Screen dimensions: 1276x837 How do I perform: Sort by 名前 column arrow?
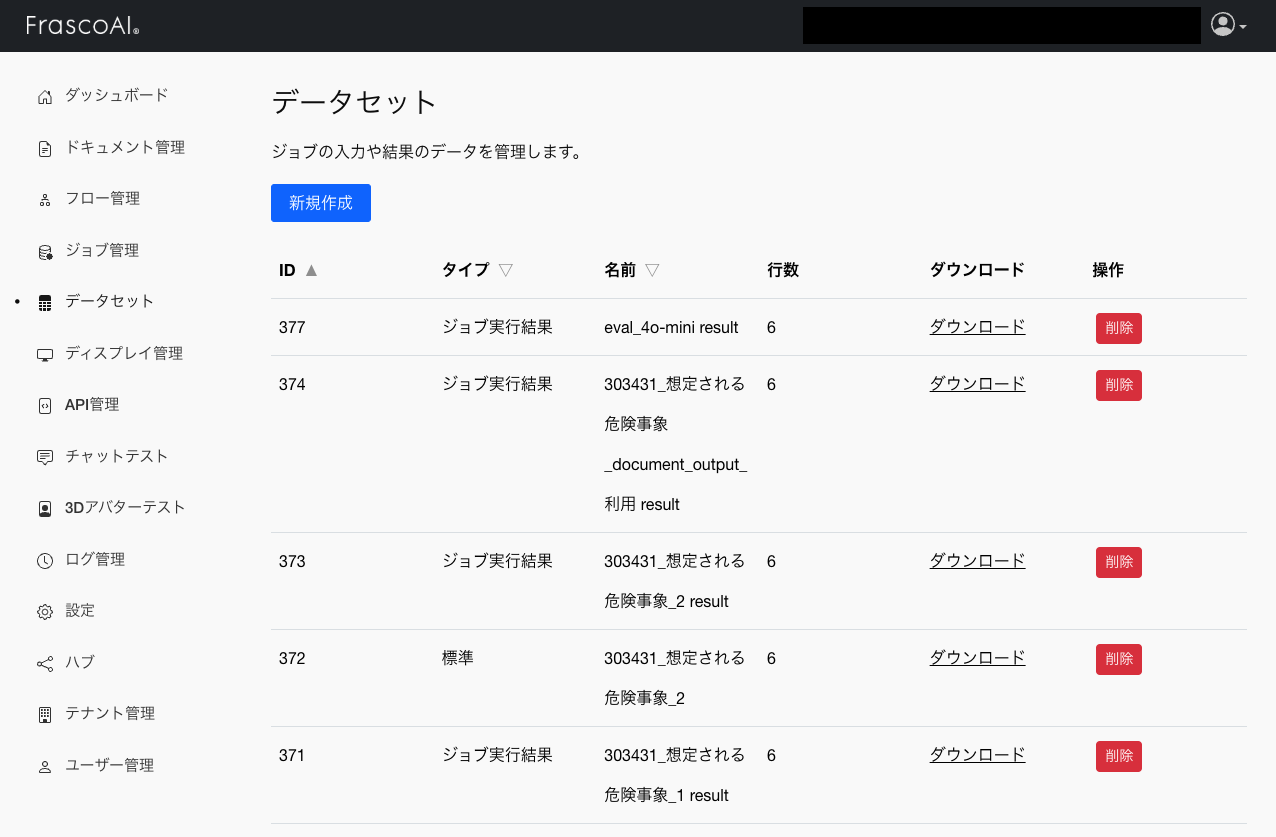(x=652, y=270)
